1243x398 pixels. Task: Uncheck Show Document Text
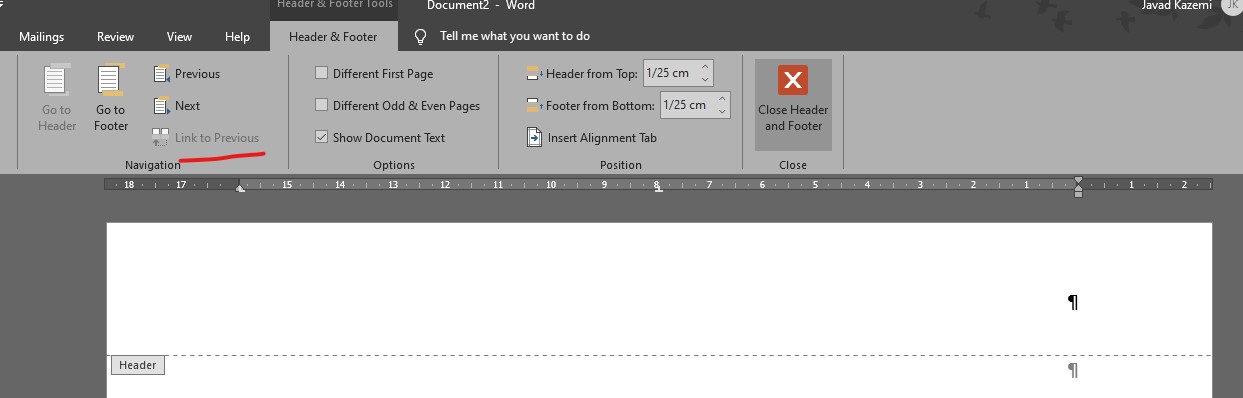(321, 137)
